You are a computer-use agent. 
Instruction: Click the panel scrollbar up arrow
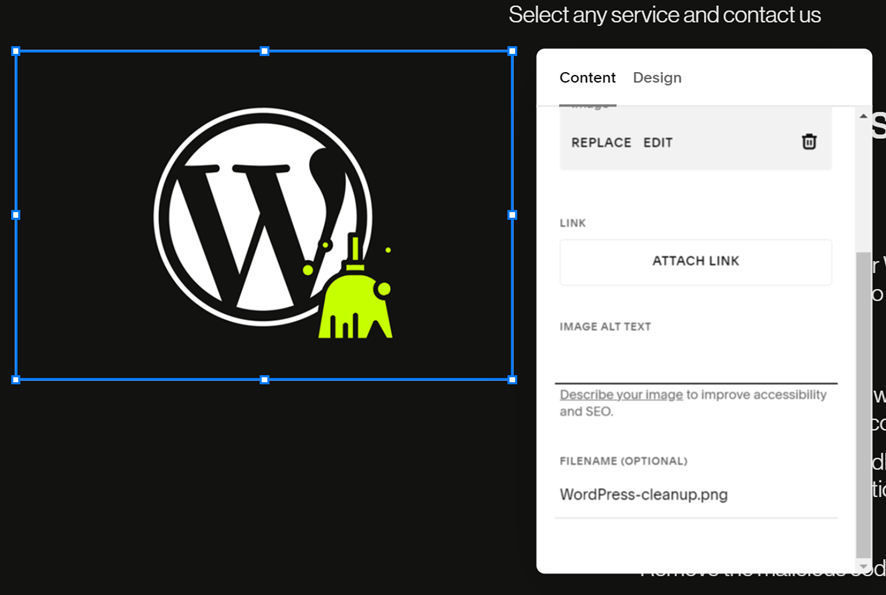pos(863,116)
